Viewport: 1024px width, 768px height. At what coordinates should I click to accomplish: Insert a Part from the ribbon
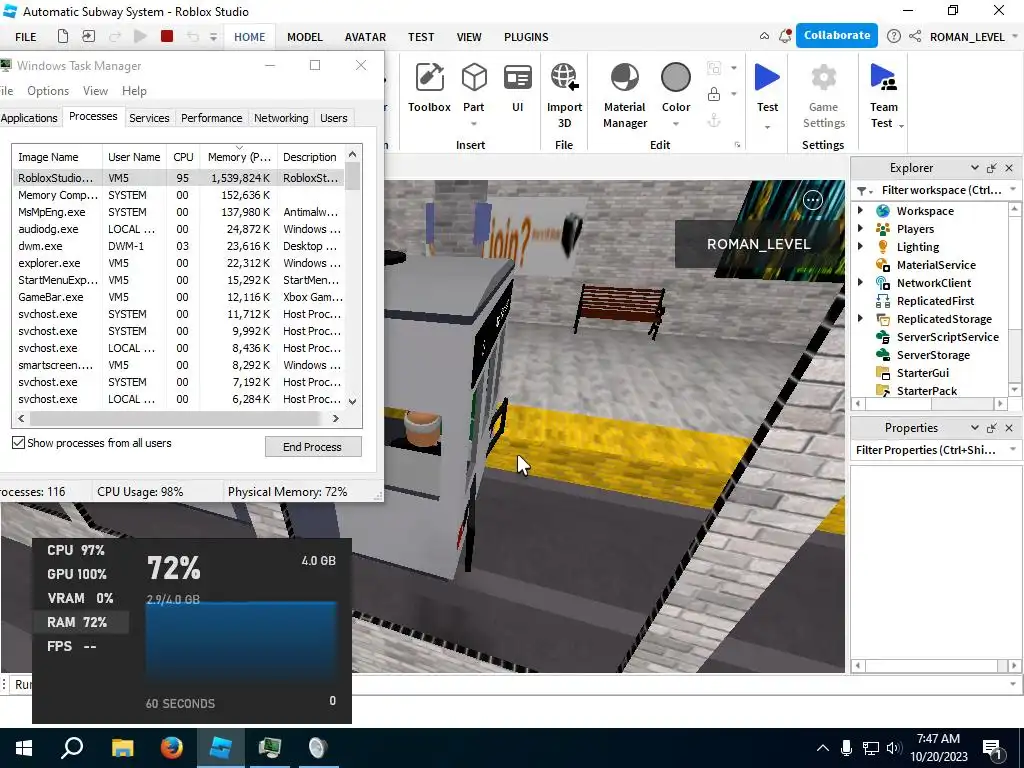pos(474,77)
